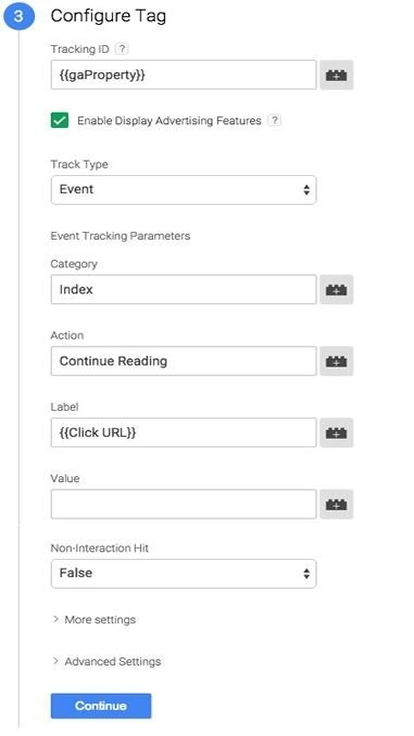Expand More settings section

click(94, 619)
